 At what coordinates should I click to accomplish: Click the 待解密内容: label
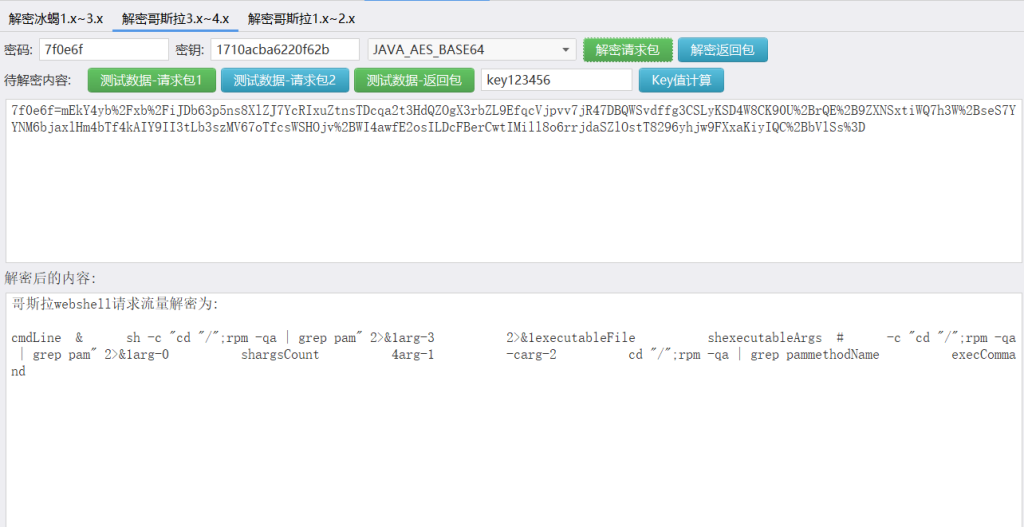coord(38,80)
